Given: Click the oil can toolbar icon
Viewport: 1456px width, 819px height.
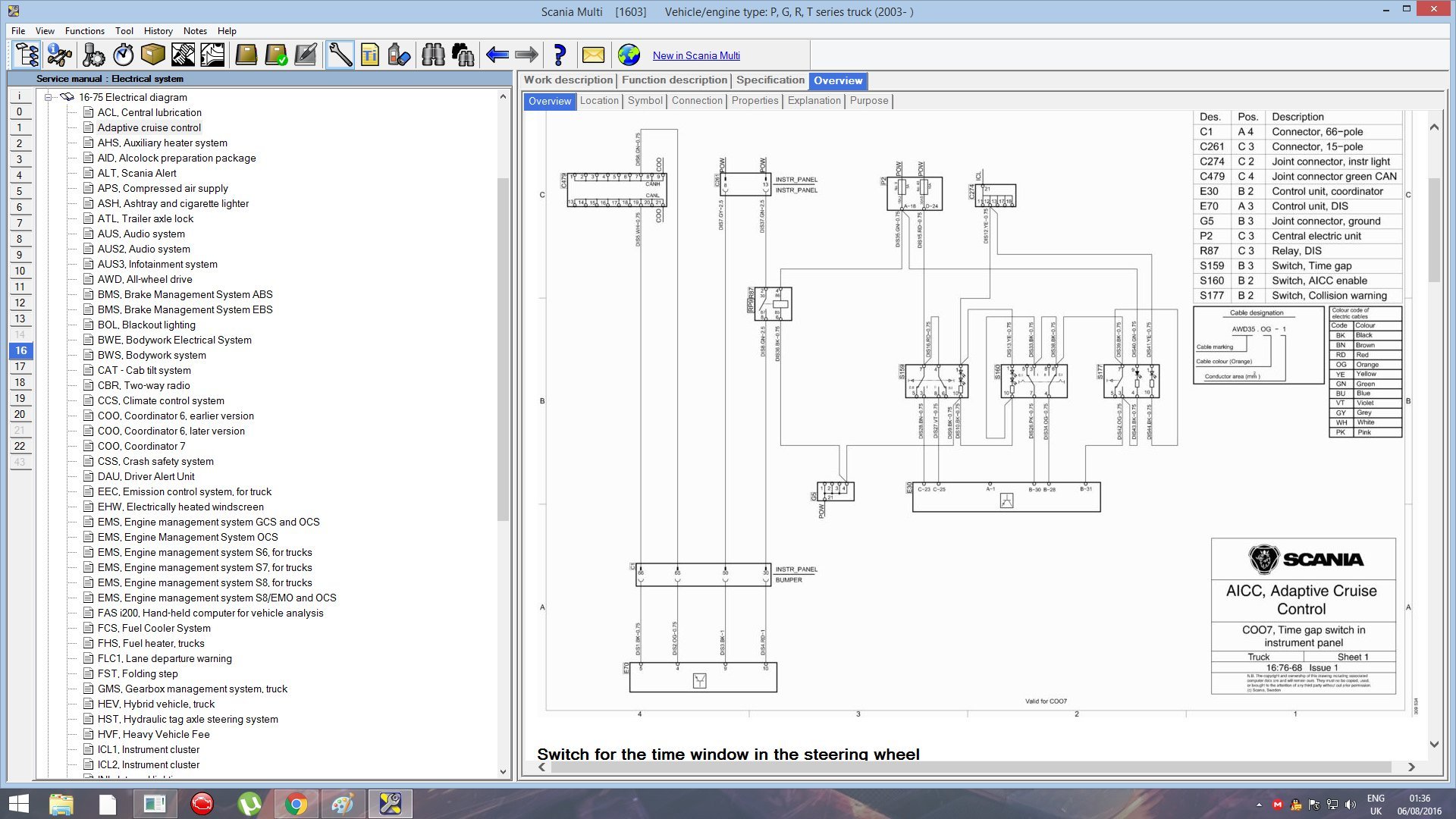Looking at the screenshot, I should click(400, 55).
